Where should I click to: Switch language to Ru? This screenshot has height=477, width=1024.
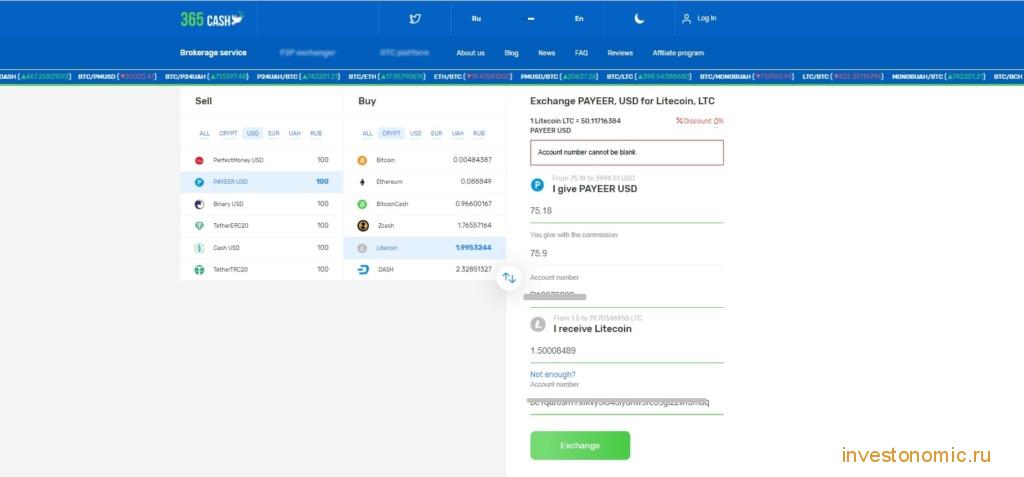(476, 19)
